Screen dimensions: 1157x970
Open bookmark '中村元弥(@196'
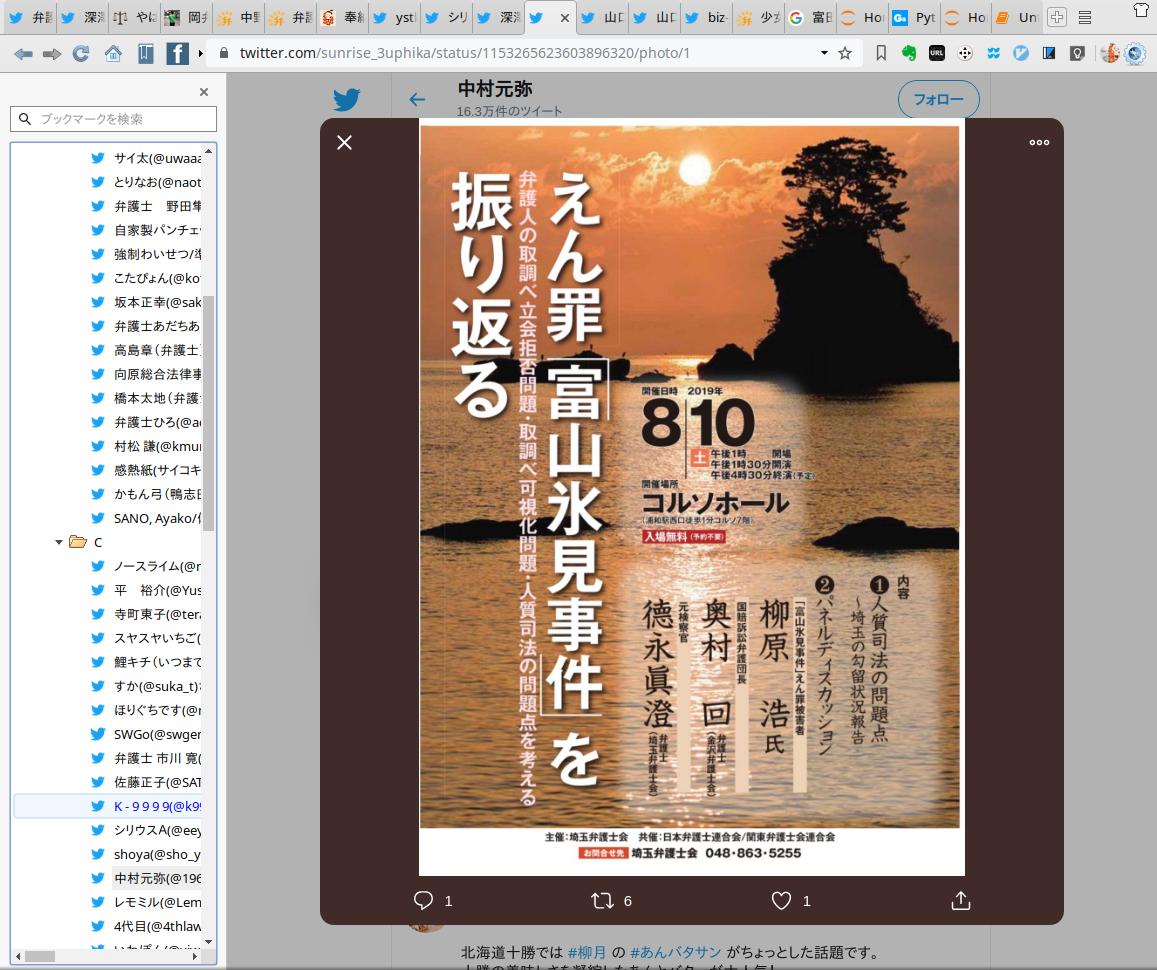146,878
